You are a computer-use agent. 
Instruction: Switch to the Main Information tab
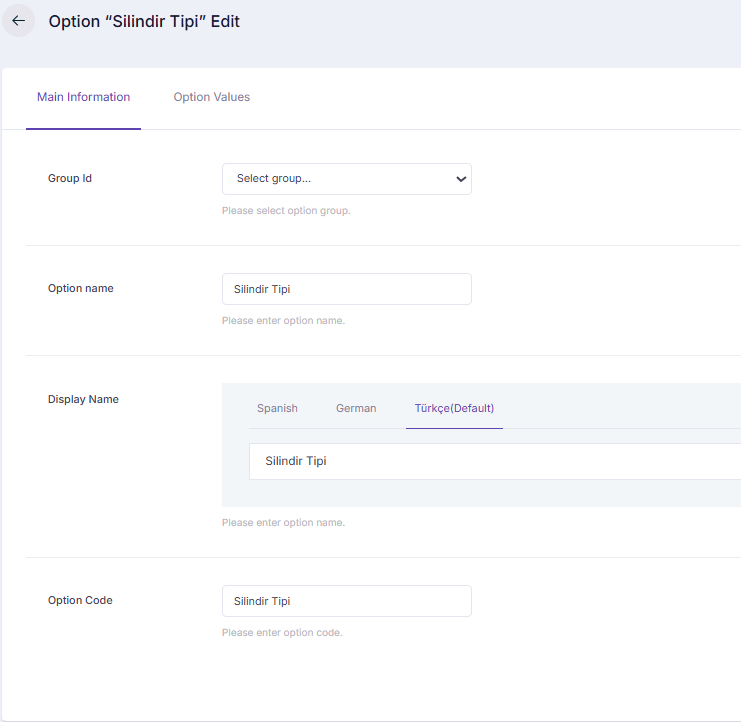[x=83, y=97]
